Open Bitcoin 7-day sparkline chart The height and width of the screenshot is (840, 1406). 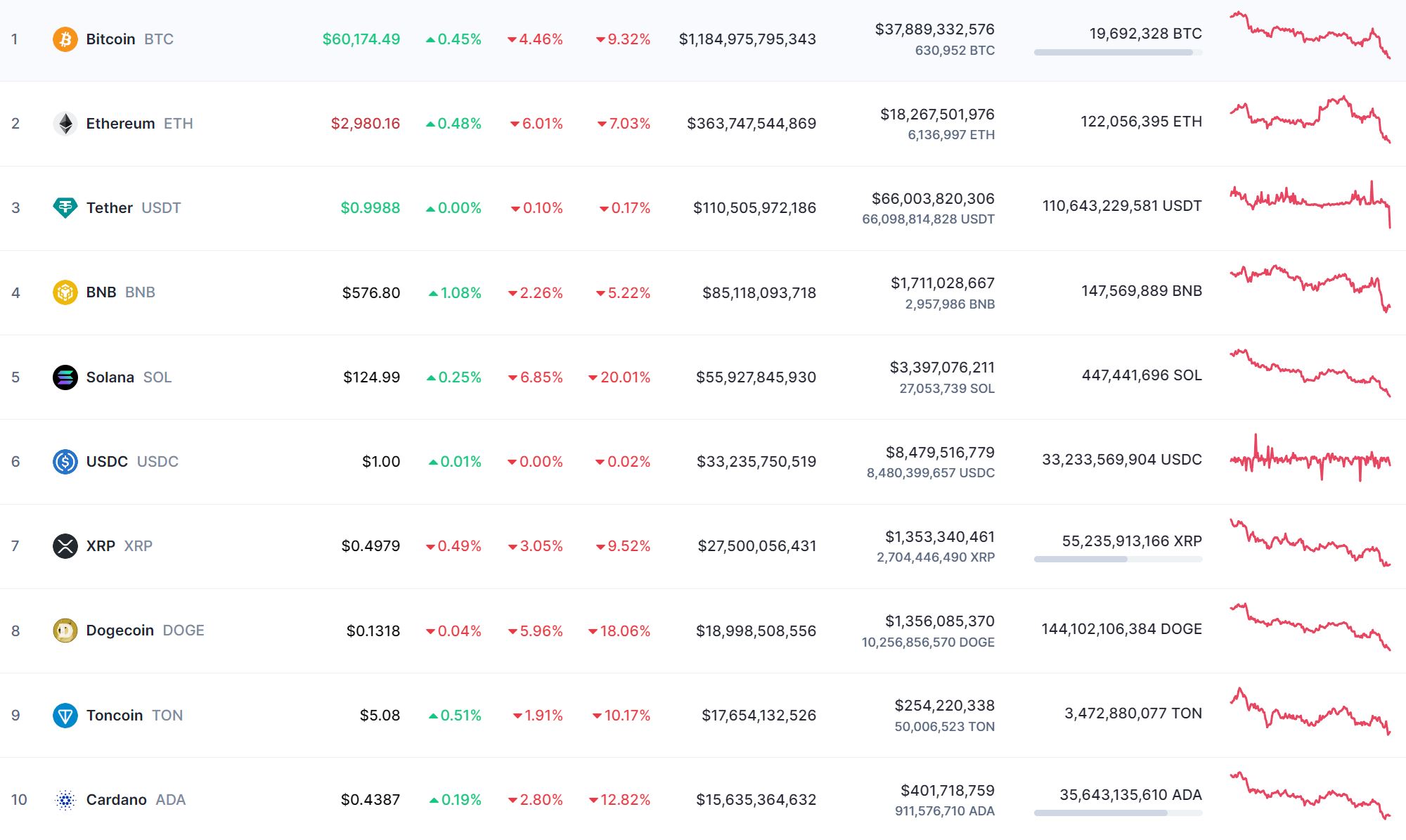[x=1310, y=35]
